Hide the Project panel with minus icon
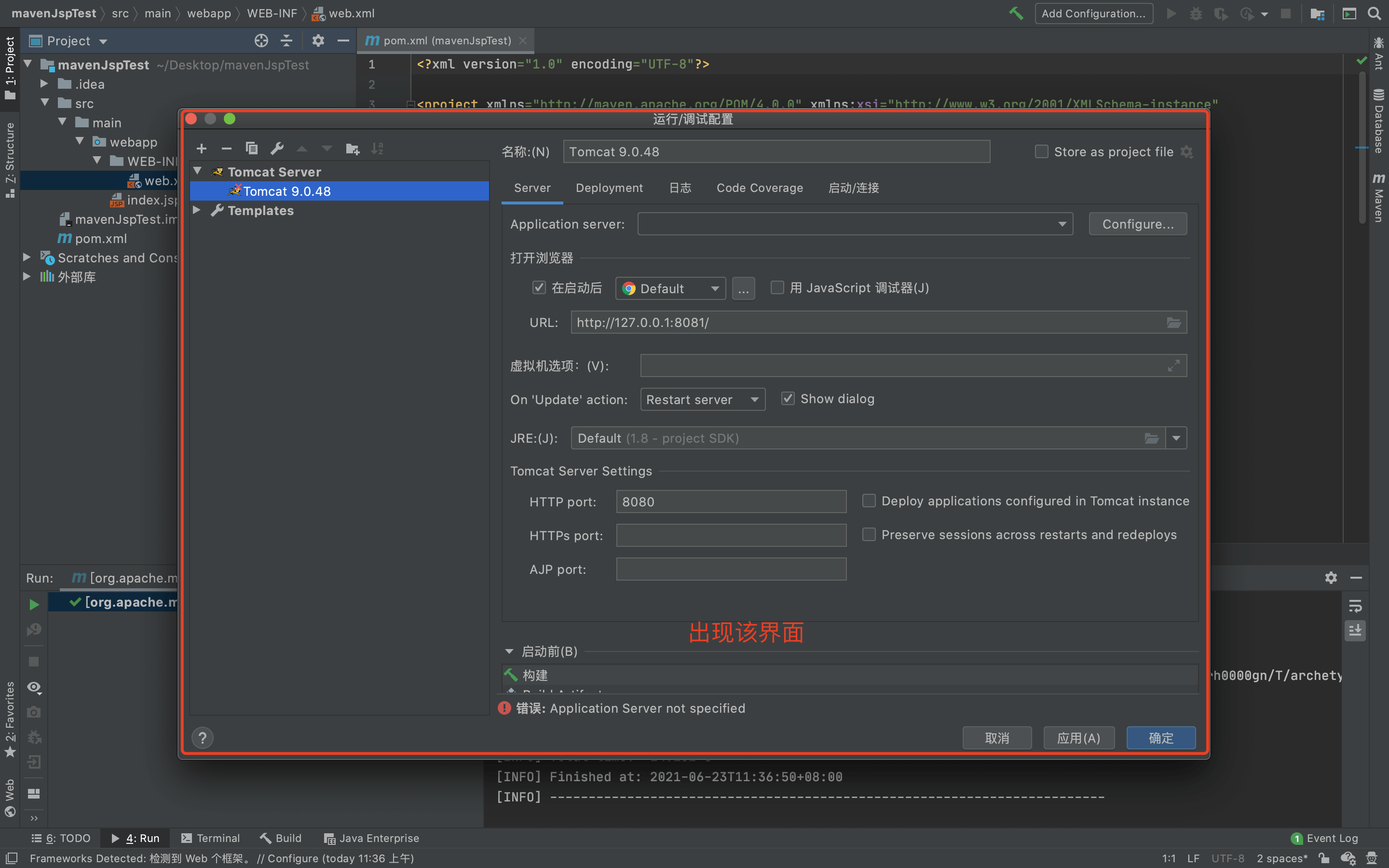This screenshot has width=1389, height=868. 343,41
